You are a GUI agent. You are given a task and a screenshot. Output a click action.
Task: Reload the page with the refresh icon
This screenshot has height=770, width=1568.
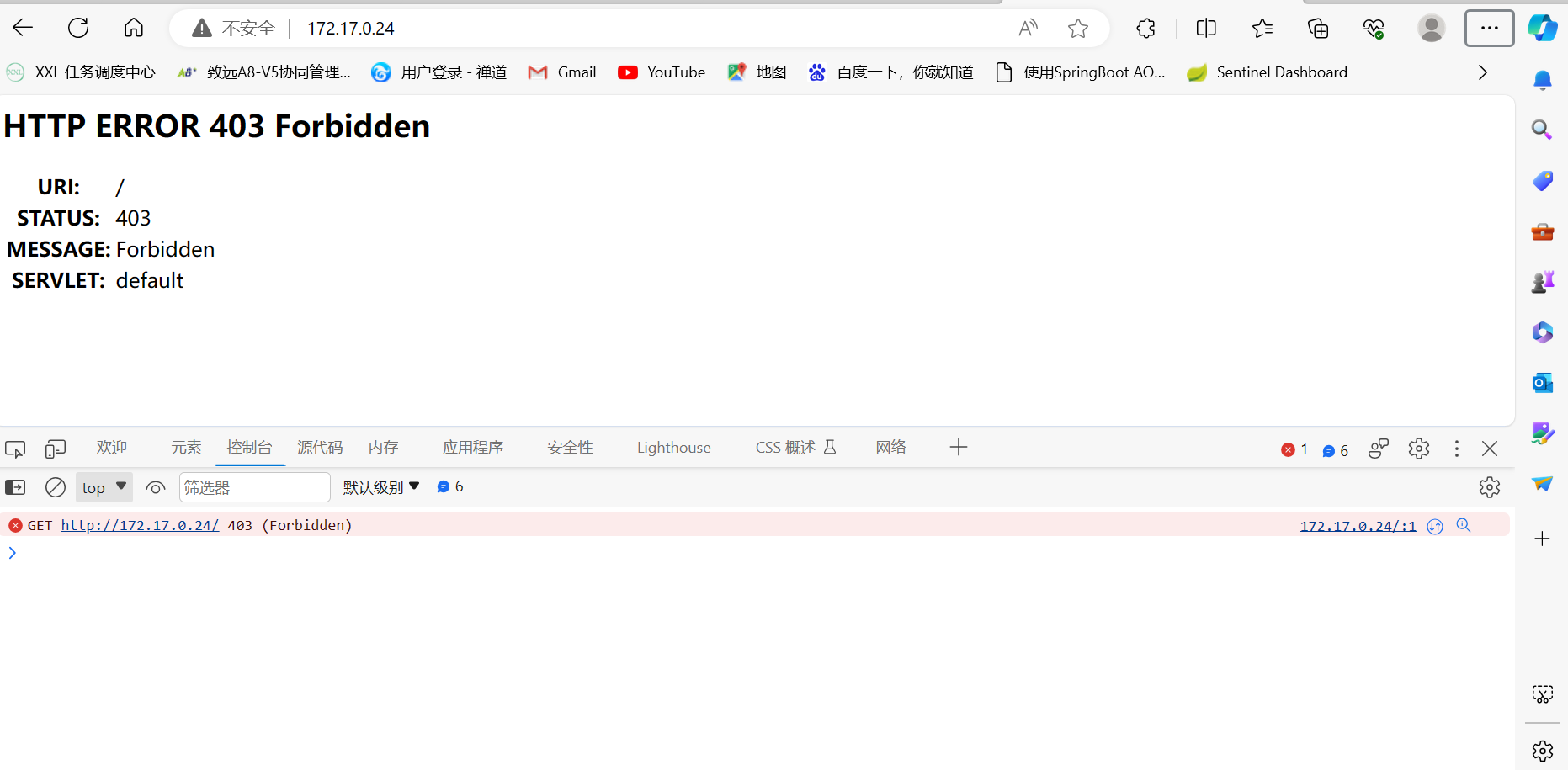[78, 28]
